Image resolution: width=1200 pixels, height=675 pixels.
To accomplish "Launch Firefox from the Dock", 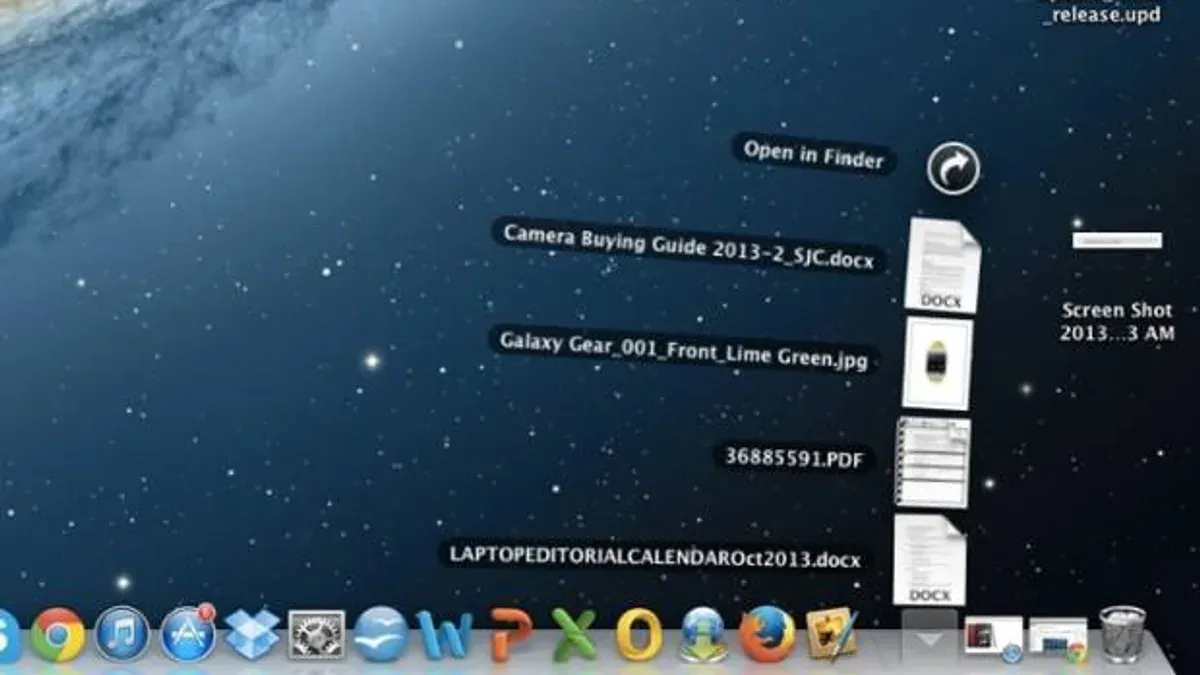I will 767,634.
